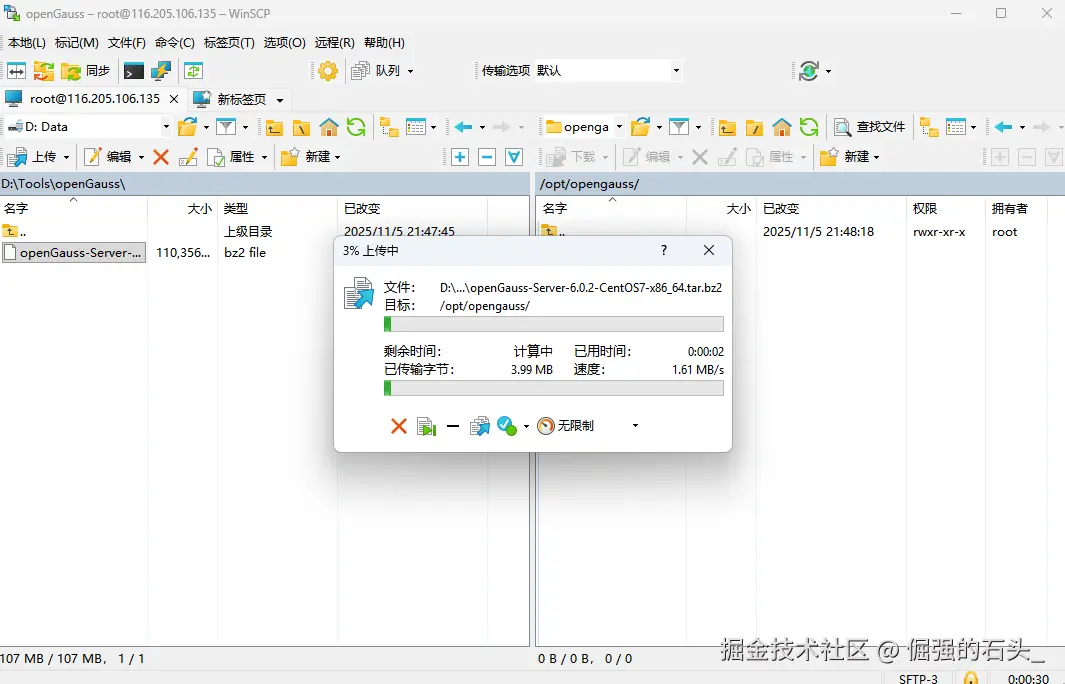This screenshot has height=684, width=1065.
Task: Open the 标记(M) menu
Action: click(x=77, y=43)
